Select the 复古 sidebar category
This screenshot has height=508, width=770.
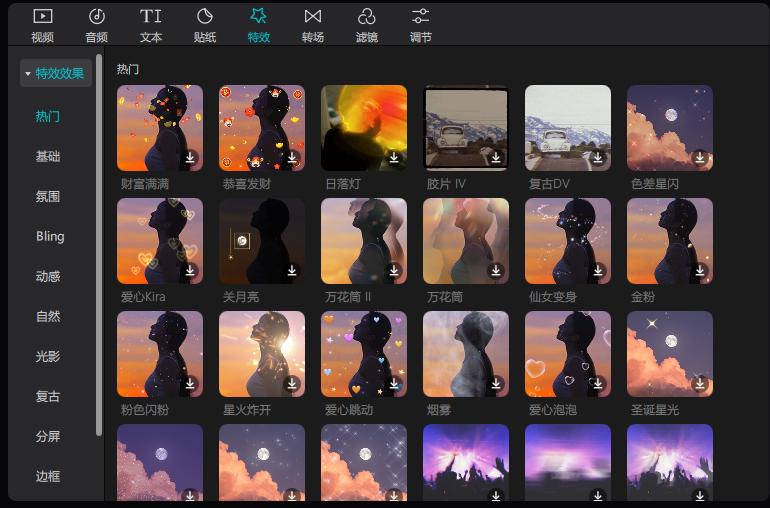[48, 396]
